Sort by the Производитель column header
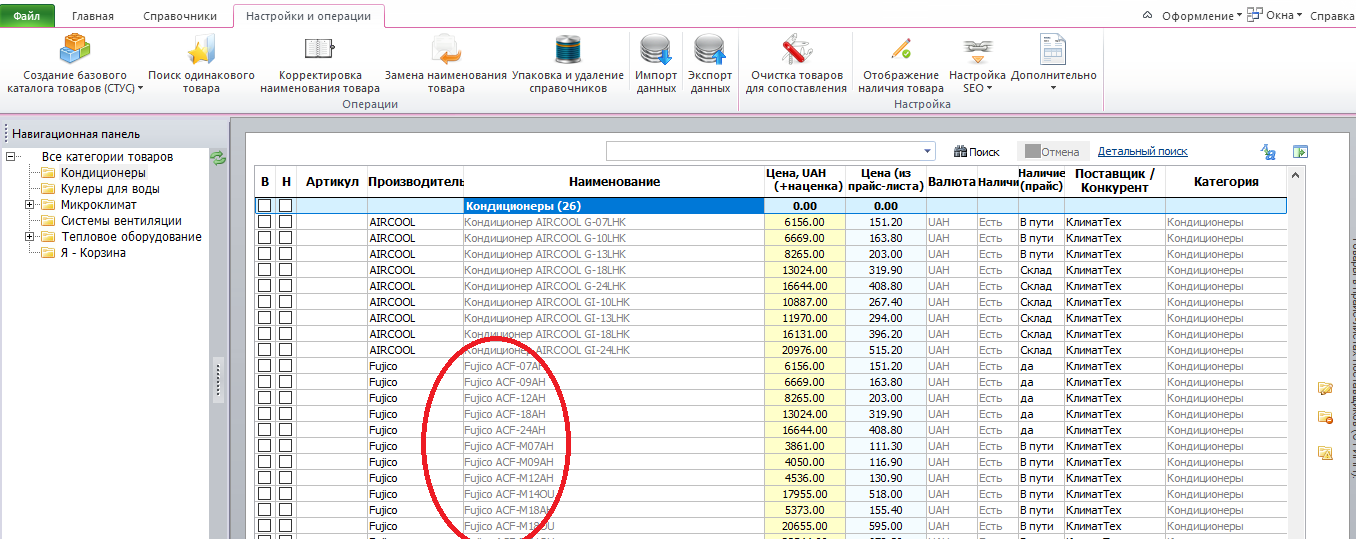The image size is (1356, 539). pyautogui.click(x=415, y=182)
